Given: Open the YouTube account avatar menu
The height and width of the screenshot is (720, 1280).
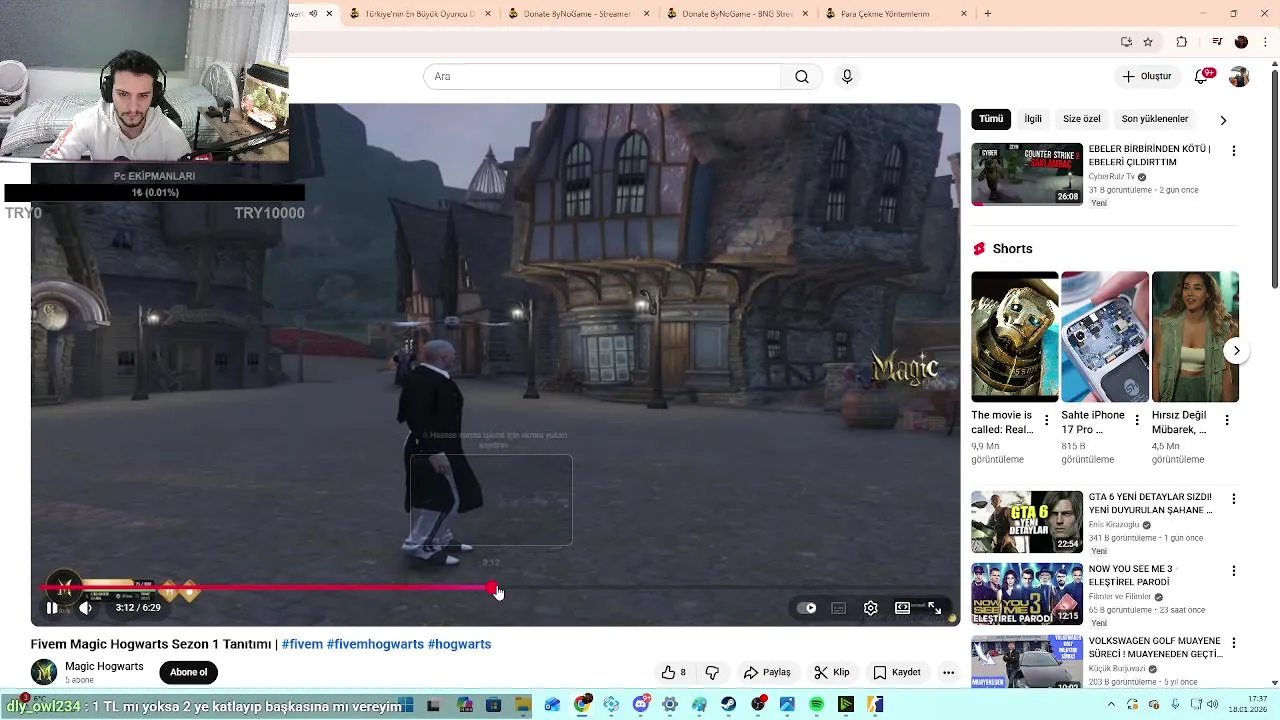Looking at the screenshot, I should click(x=1239, y=77).
